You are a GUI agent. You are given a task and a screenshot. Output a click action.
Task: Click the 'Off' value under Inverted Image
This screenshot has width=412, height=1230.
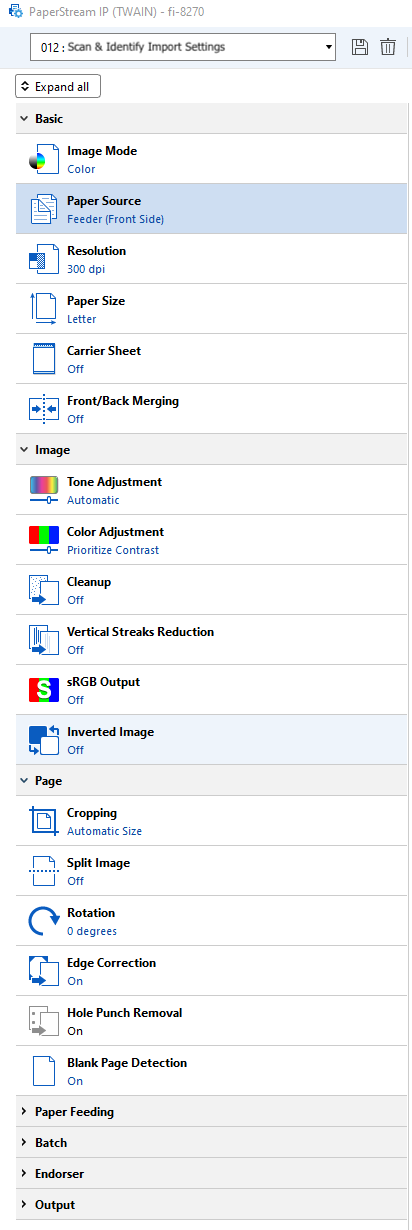(x=75, y=750)
